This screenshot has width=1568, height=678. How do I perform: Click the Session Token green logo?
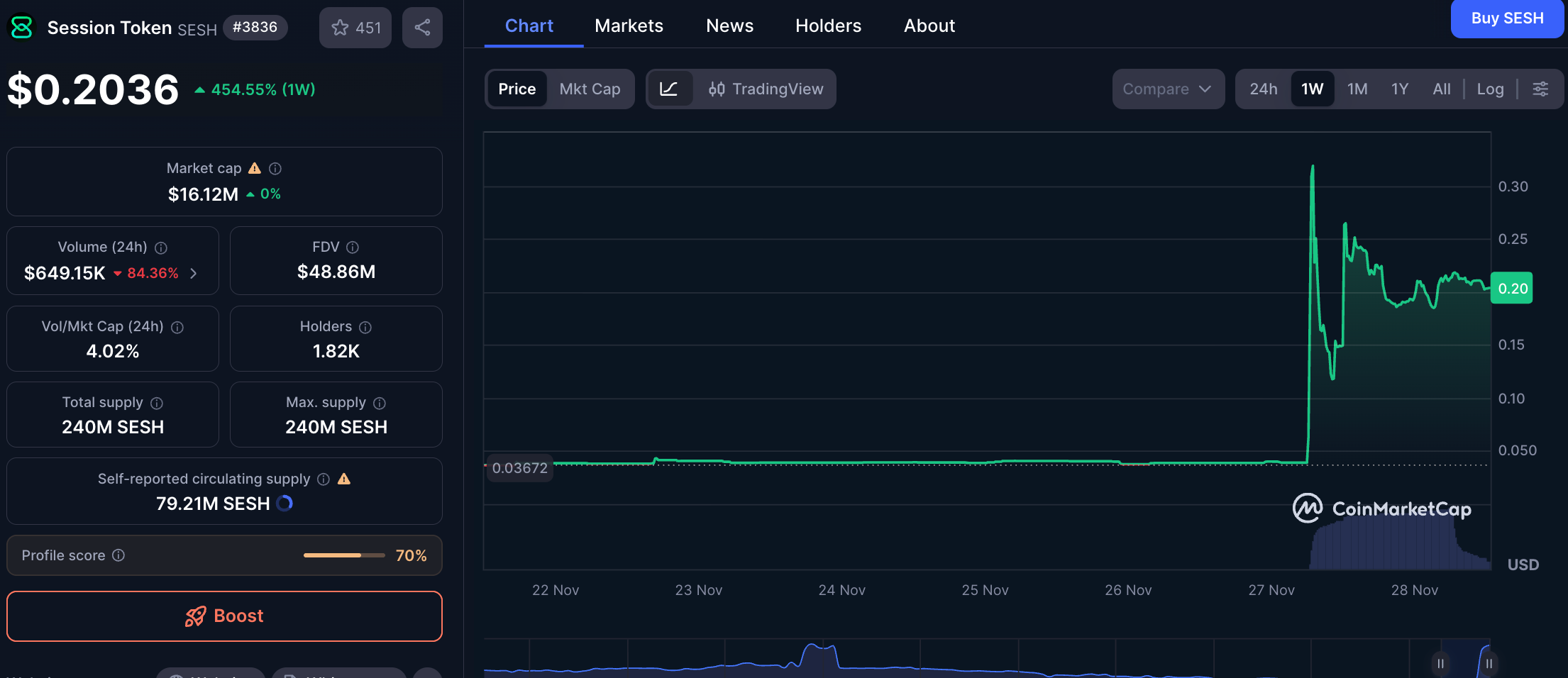(x=21, y=27)
